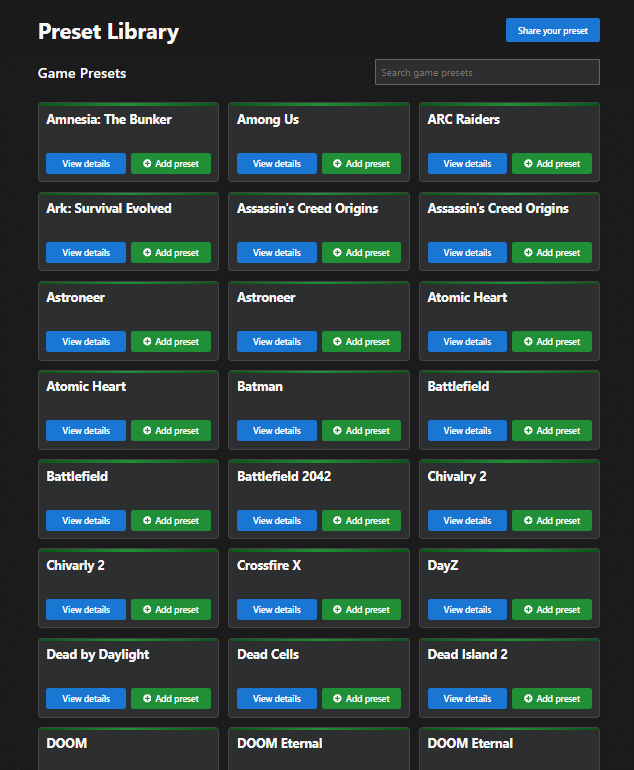Viewport: 634px width, 770px height.
Task: Click plus icon for Dead by Daylight preset
Action: pyautogui.click(x=147, y=698)
